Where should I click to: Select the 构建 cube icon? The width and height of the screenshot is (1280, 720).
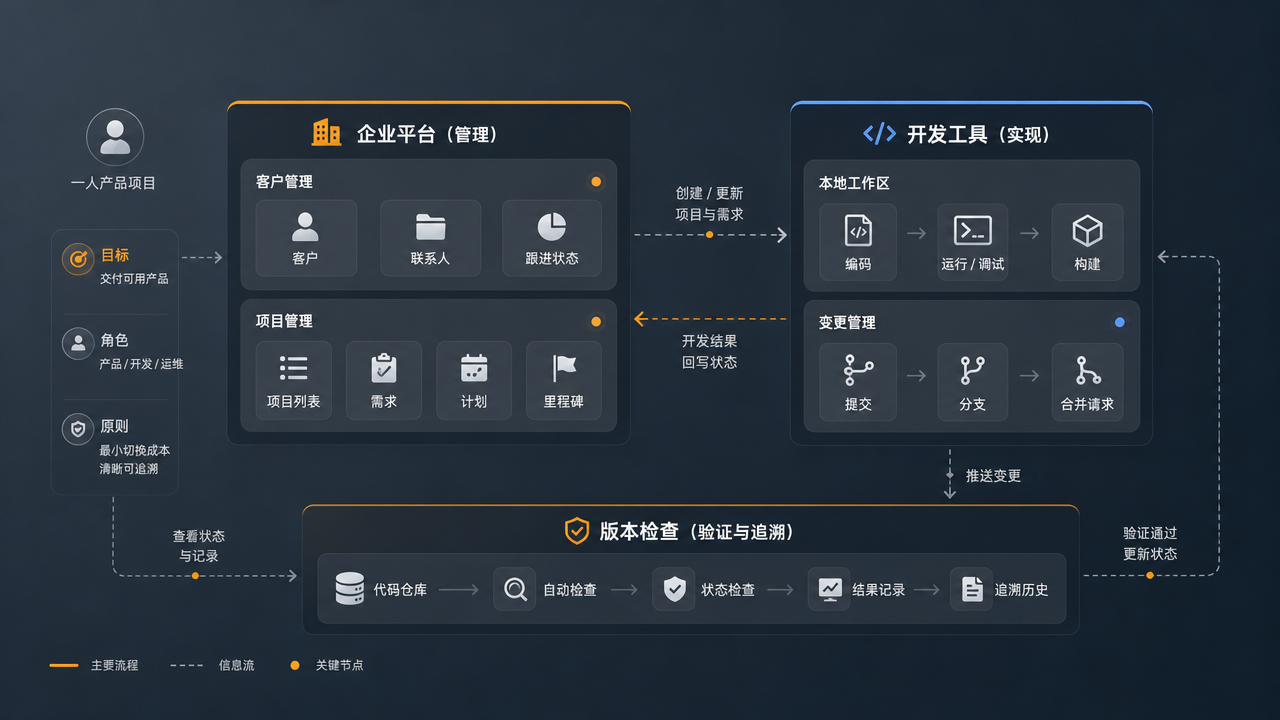1087,231
